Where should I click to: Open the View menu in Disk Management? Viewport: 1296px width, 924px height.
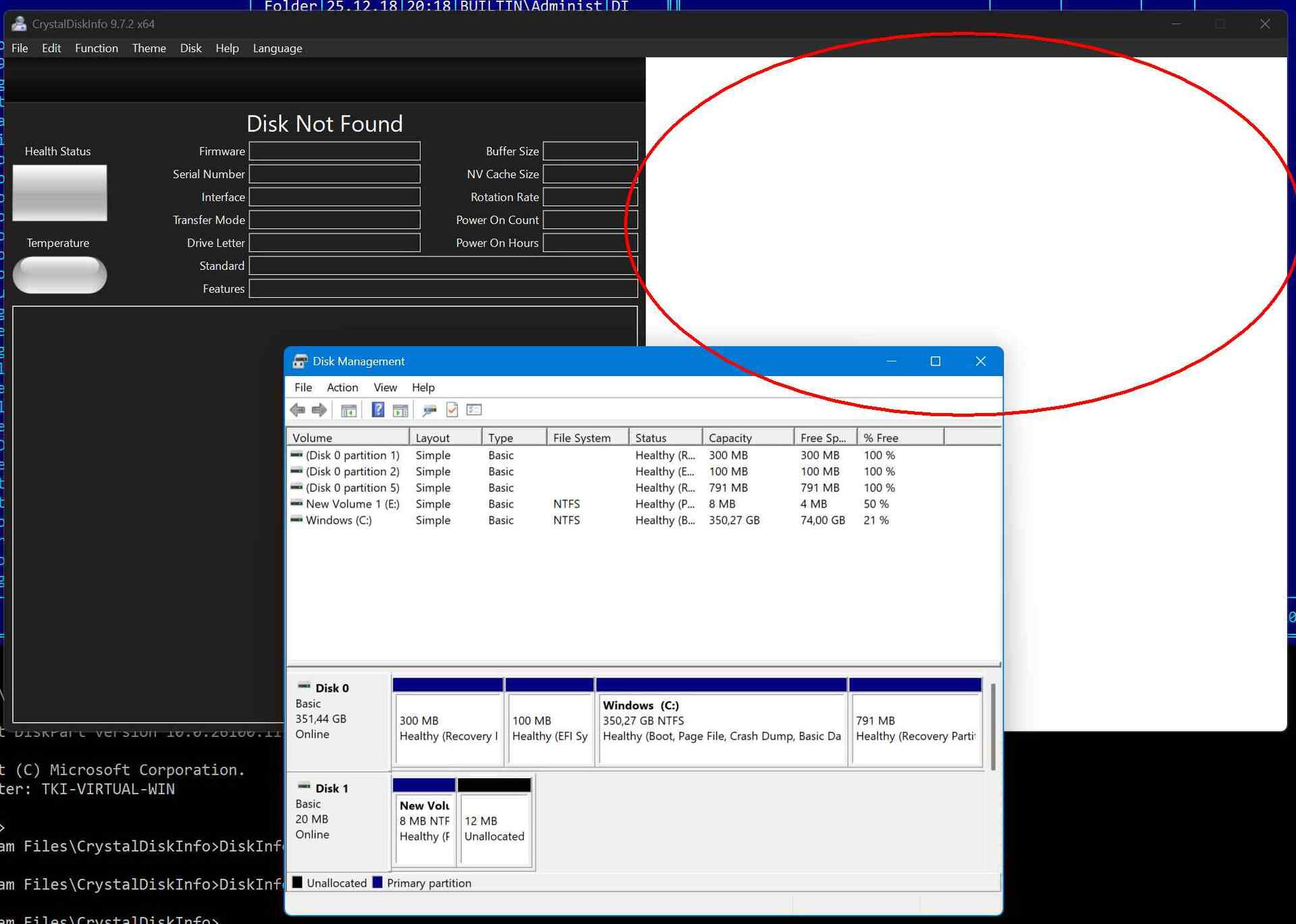coord(385,387)
